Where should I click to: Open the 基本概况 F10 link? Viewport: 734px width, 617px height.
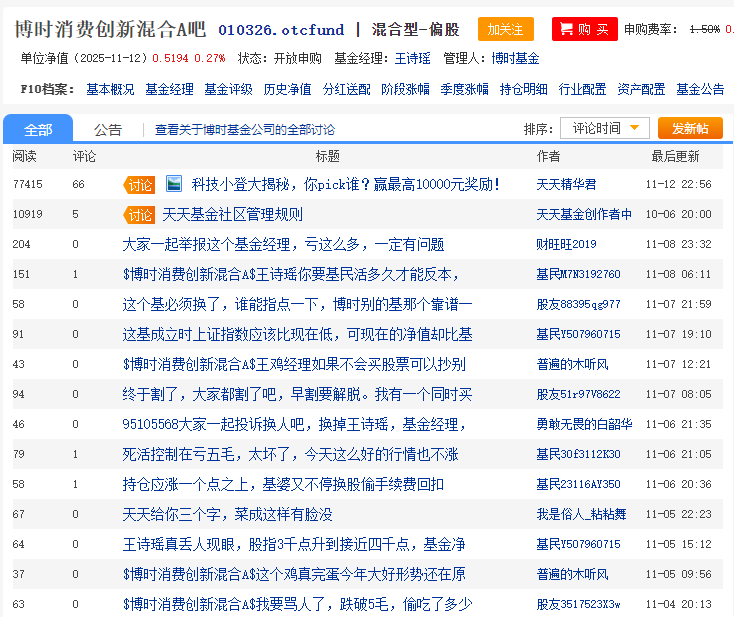point(110,89)
